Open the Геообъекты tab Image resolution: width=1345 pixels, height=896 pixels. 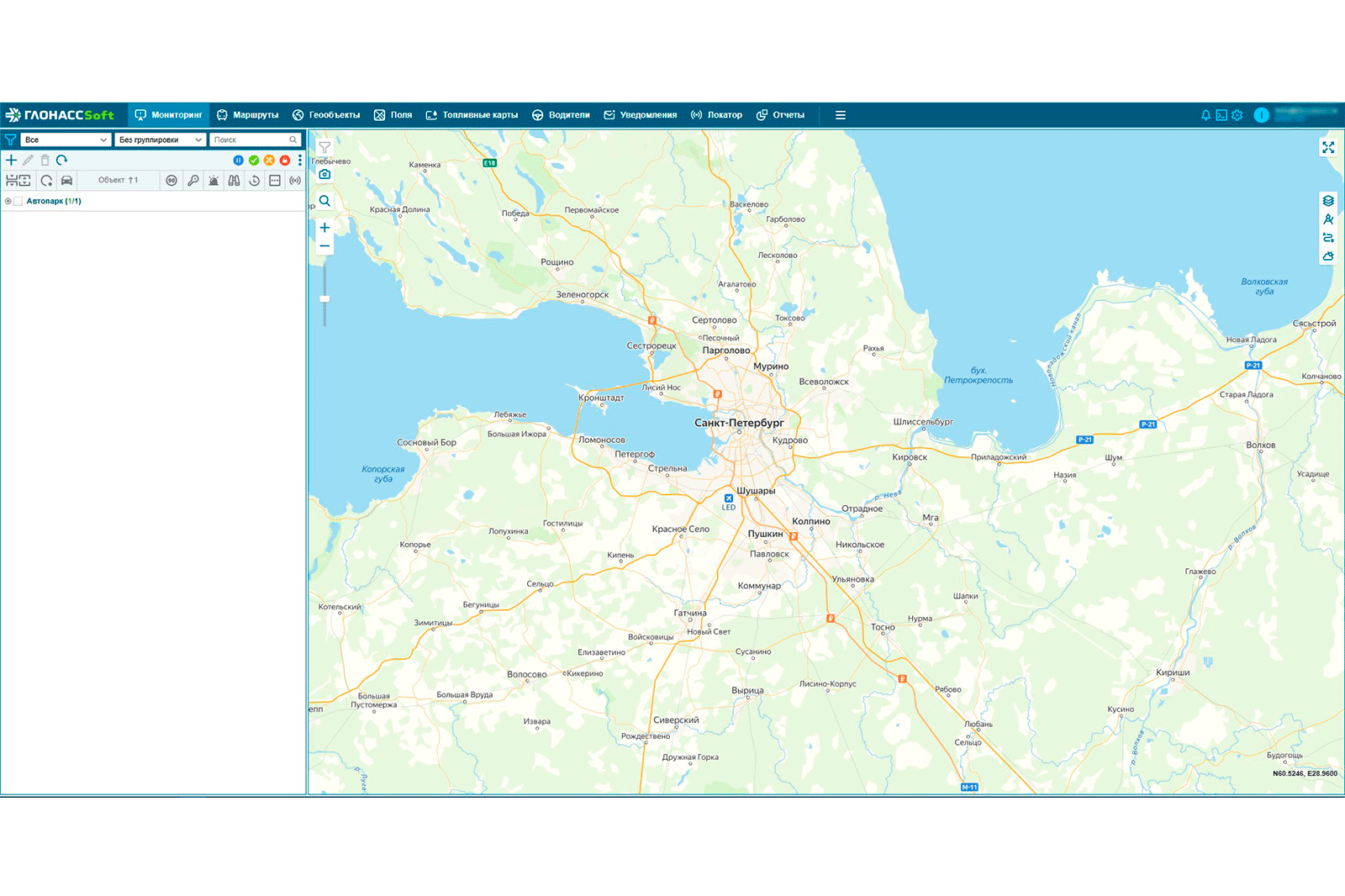(x=326, y=115)
